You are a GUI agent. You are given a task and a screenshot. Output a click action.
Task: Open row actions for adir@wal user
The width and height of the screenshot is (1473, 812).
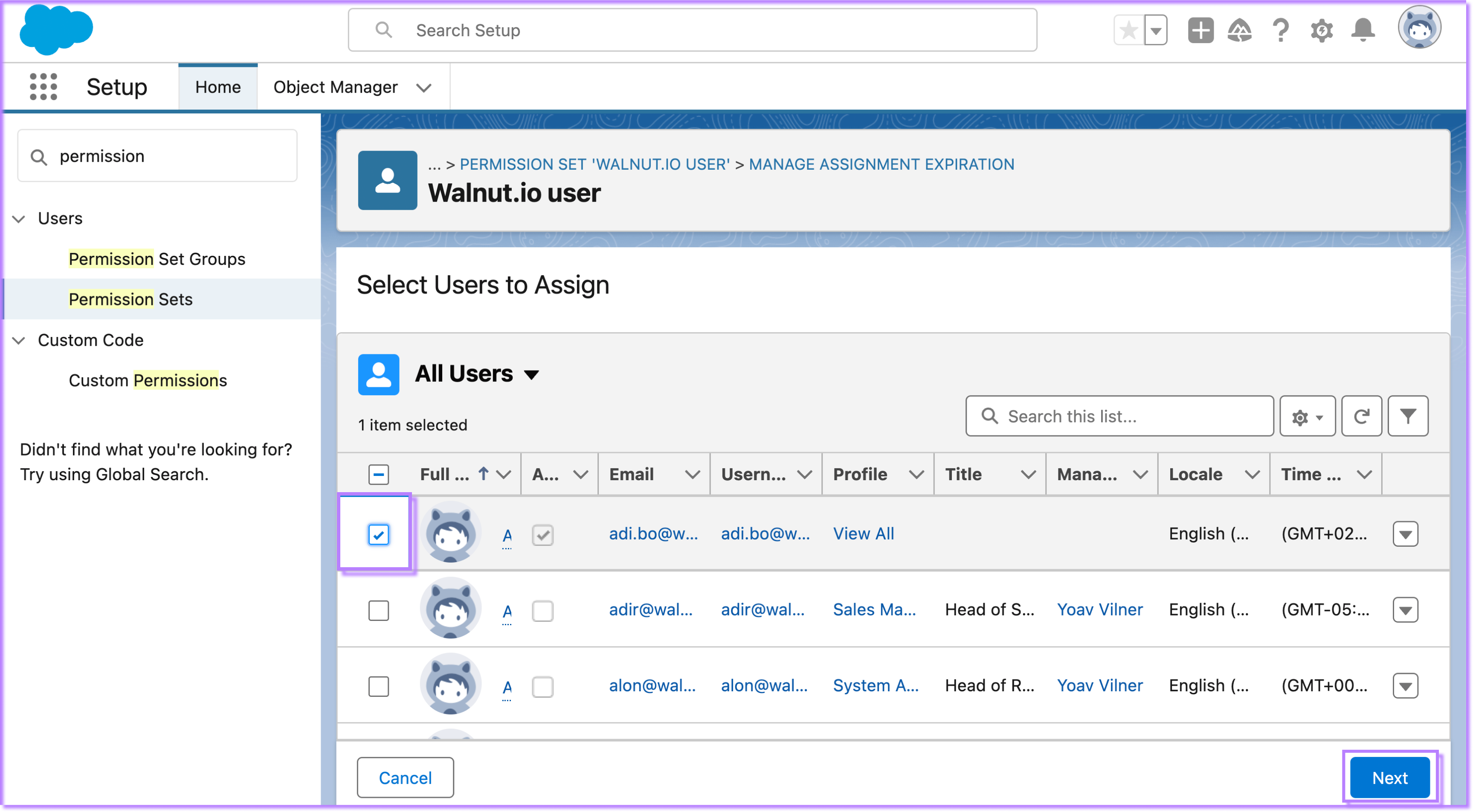(x=1406, y=610)
